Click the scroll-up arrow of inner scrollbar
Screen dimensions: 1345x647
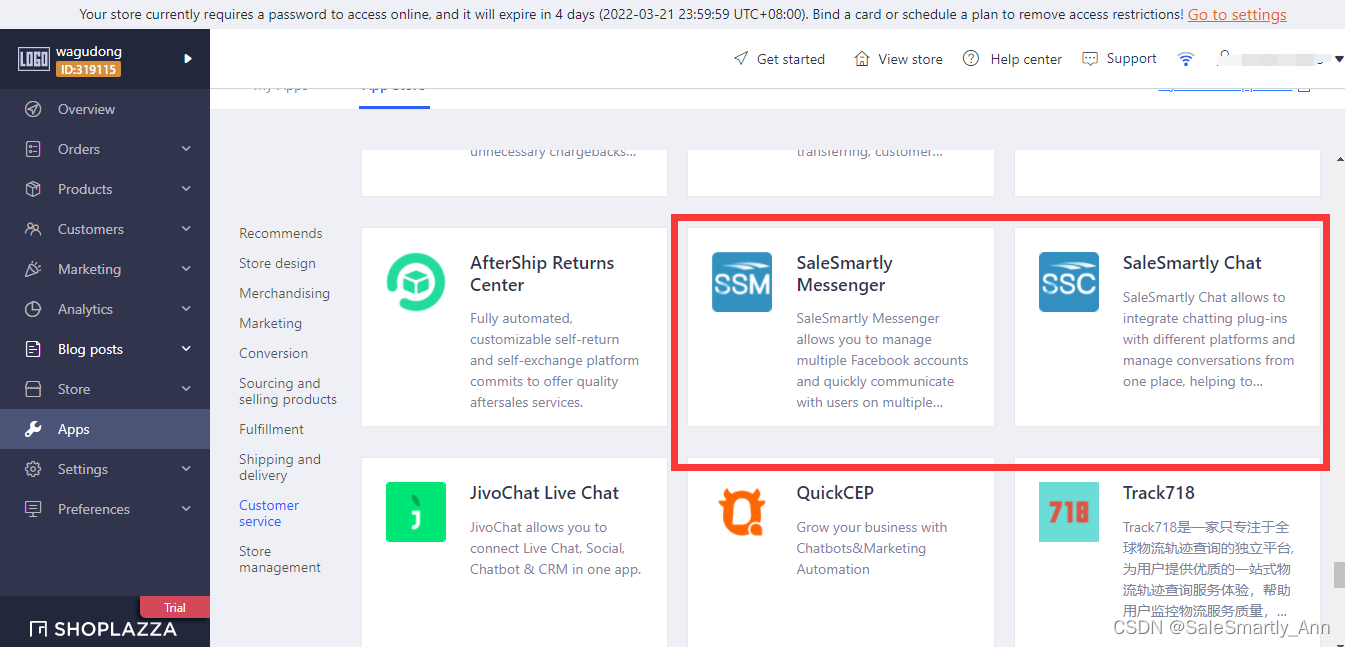(1339, 158)
